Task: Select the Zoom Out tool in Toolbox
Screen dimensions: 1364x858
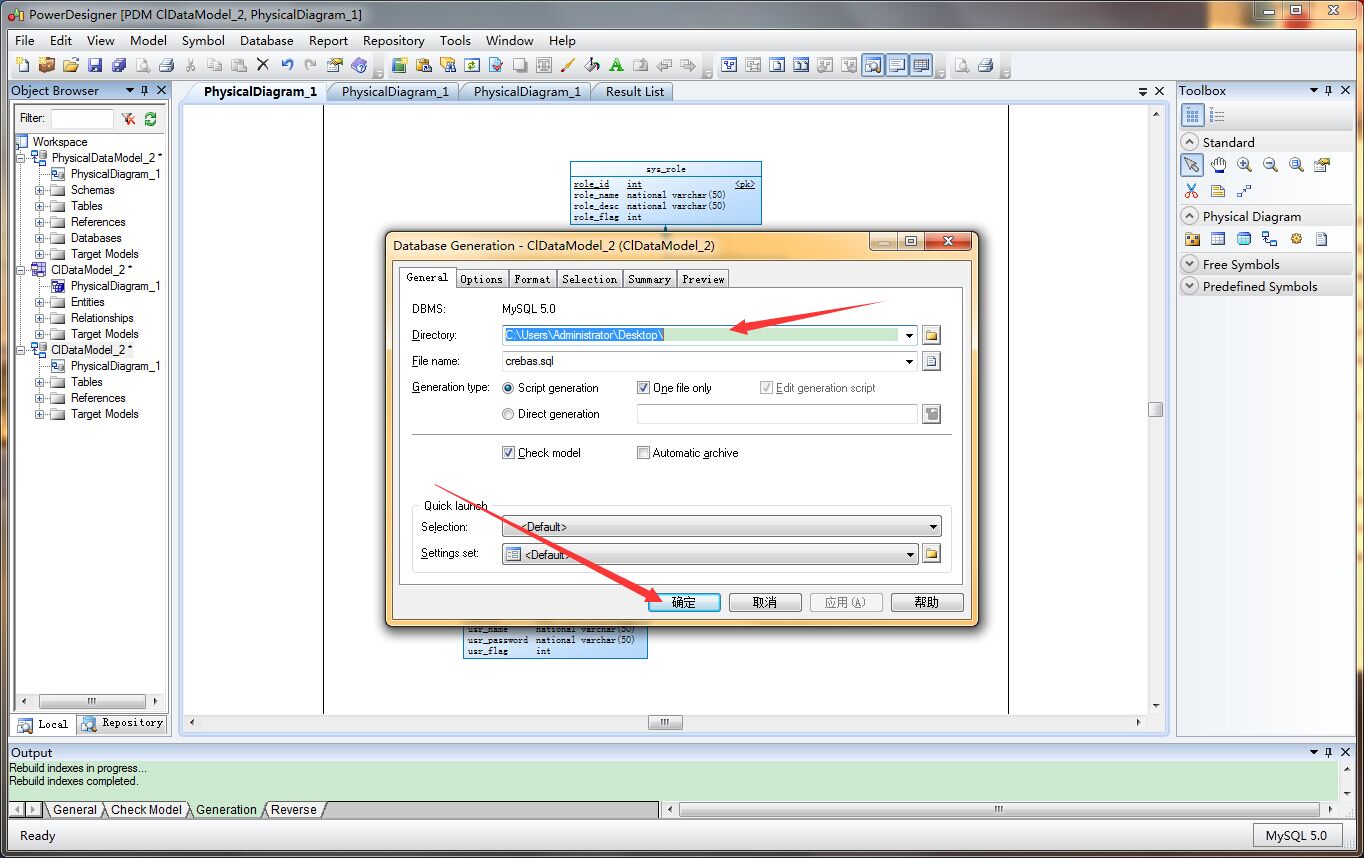Action: [x=1270, y=165]
